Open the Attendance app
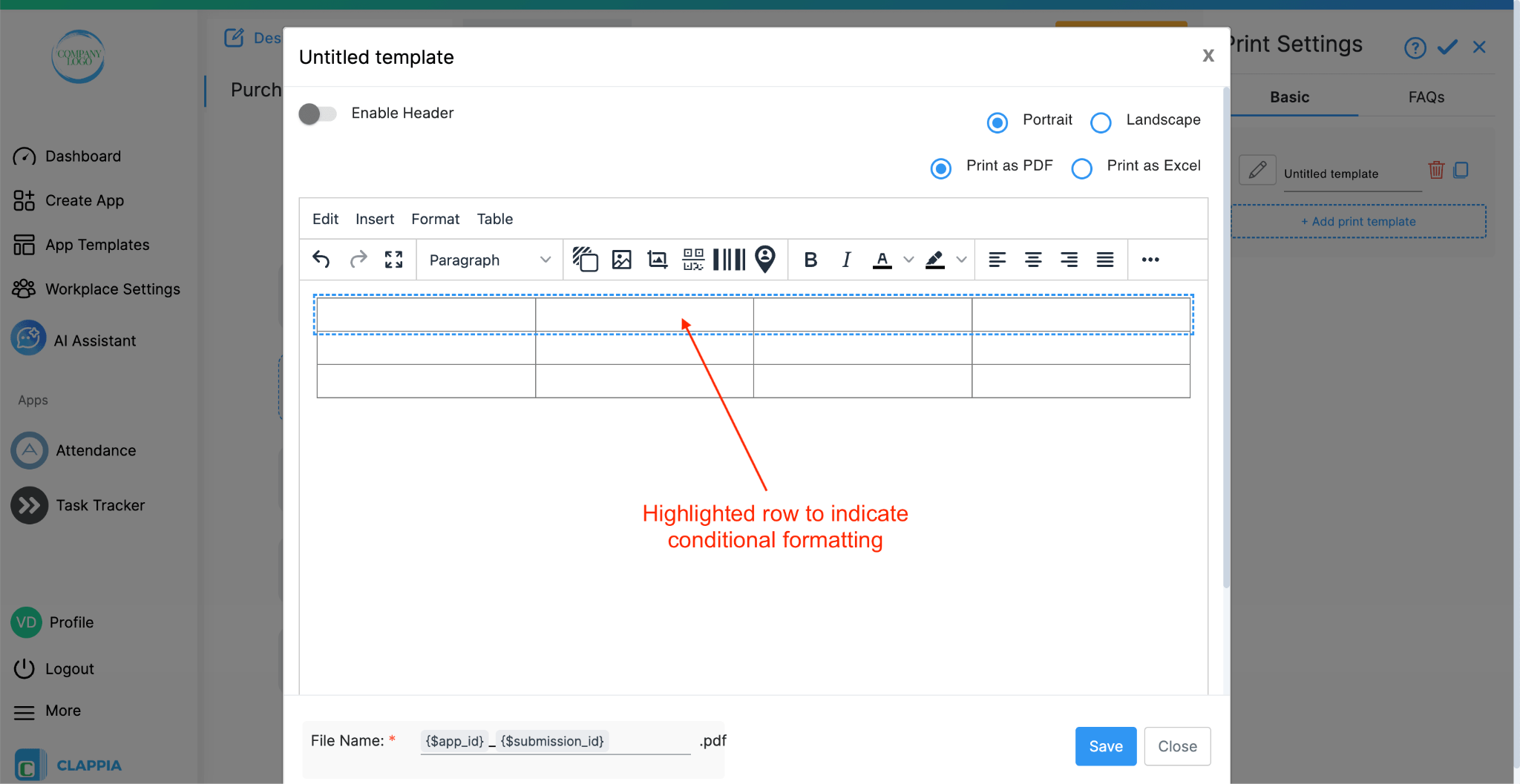Screen dimensions: 1520x784 pyautogui.click(x=73, y=450)
